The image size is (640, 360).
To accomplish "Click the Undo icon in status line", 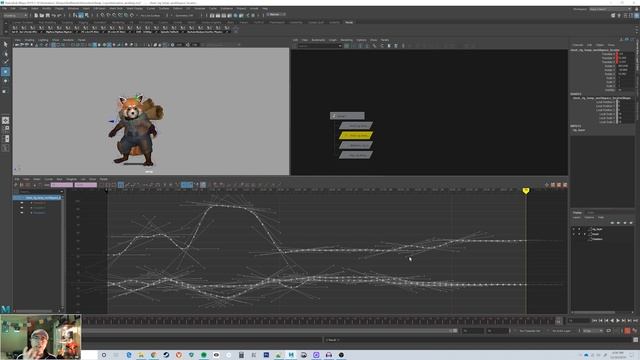I will (x=53, y=16).
